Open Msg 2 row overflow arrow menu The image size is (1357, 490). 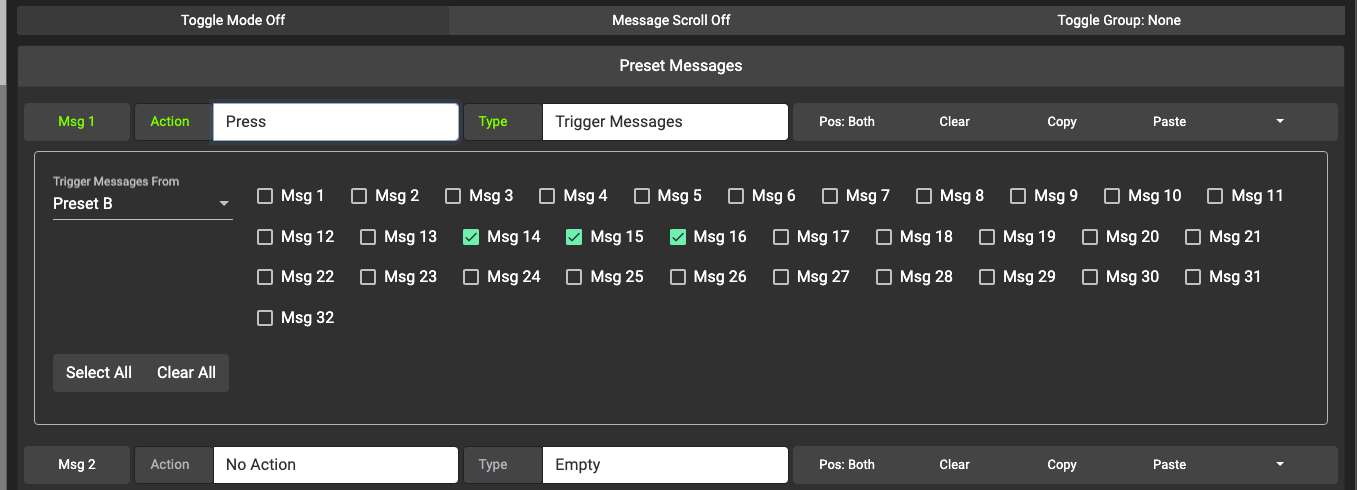[1280, 465]
